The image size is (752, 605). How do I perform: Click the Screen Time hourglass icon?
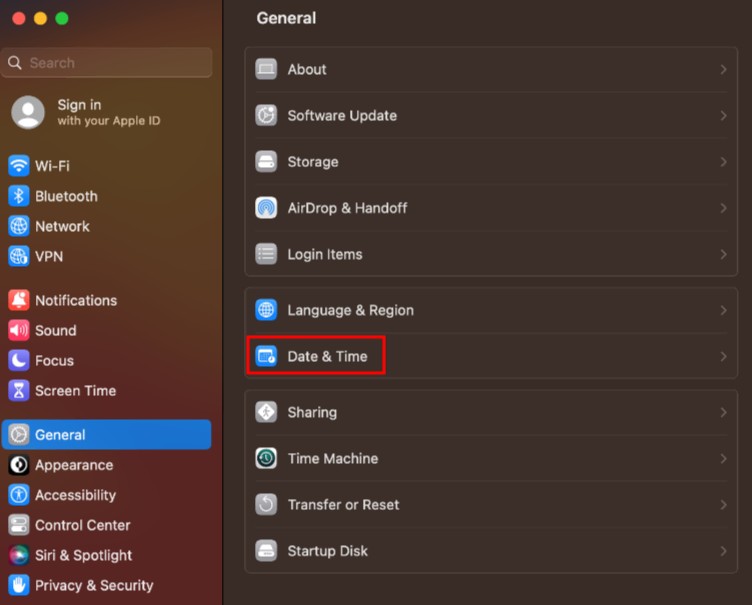point(19,390)
